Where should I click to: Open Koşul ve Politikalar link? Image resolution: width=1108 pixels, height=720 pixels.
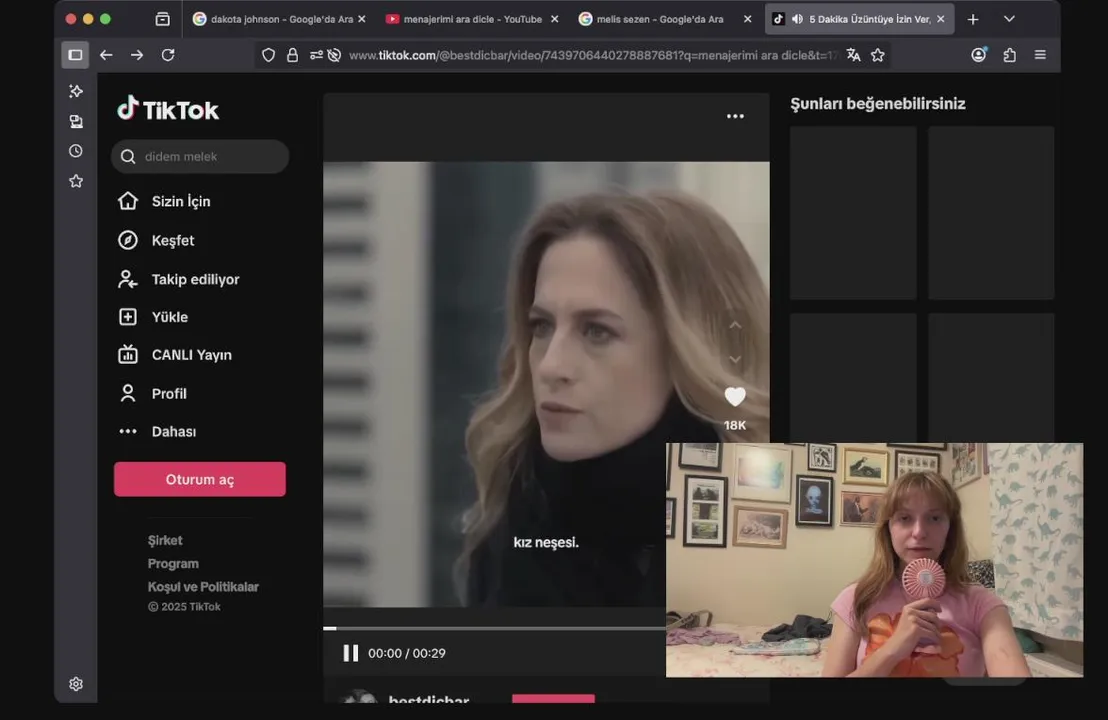coord(203,586)
